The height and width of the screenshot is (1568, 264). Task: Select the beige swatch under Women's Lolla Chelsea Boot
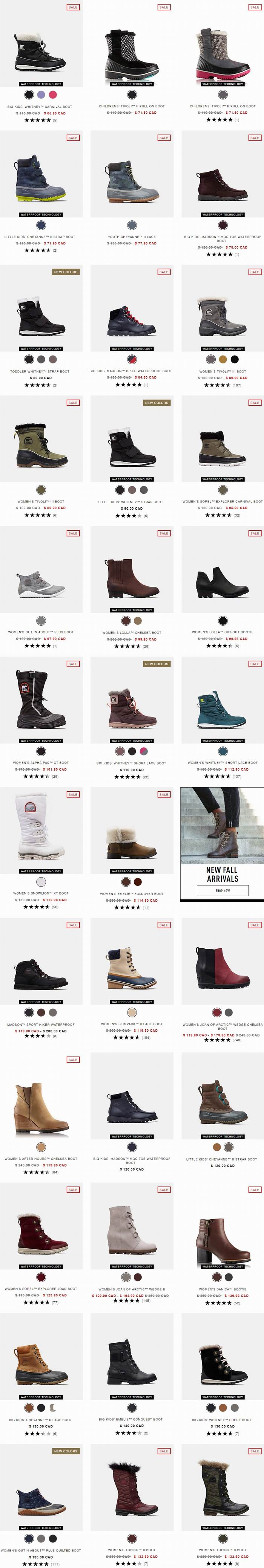click(x=138, y=621)
